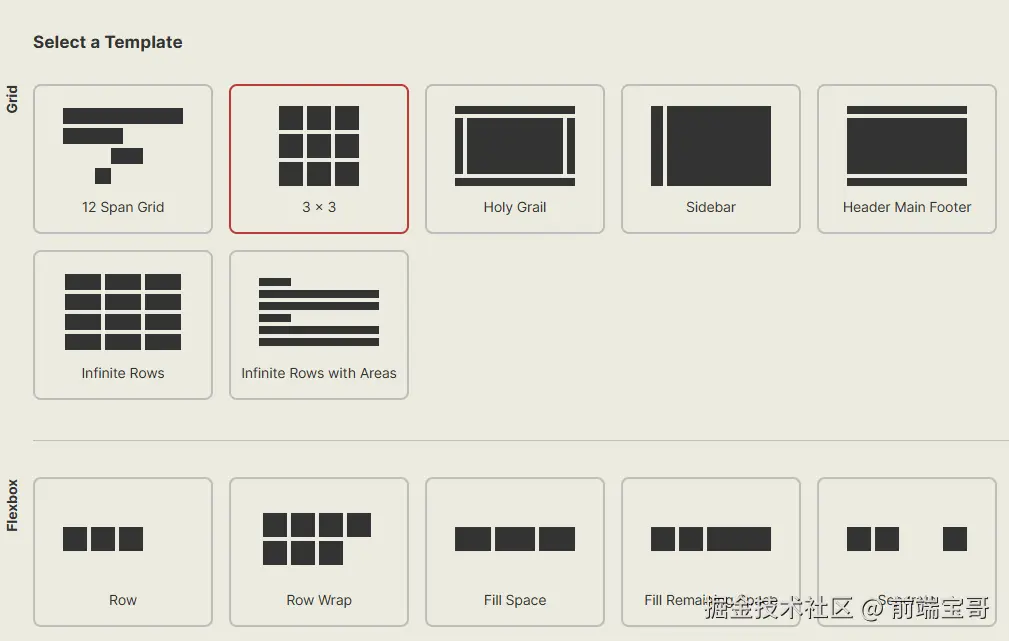Pick the last separated-blocks flexbox template
This screenshot has height=641, width=1009.
tap(906, 551)
